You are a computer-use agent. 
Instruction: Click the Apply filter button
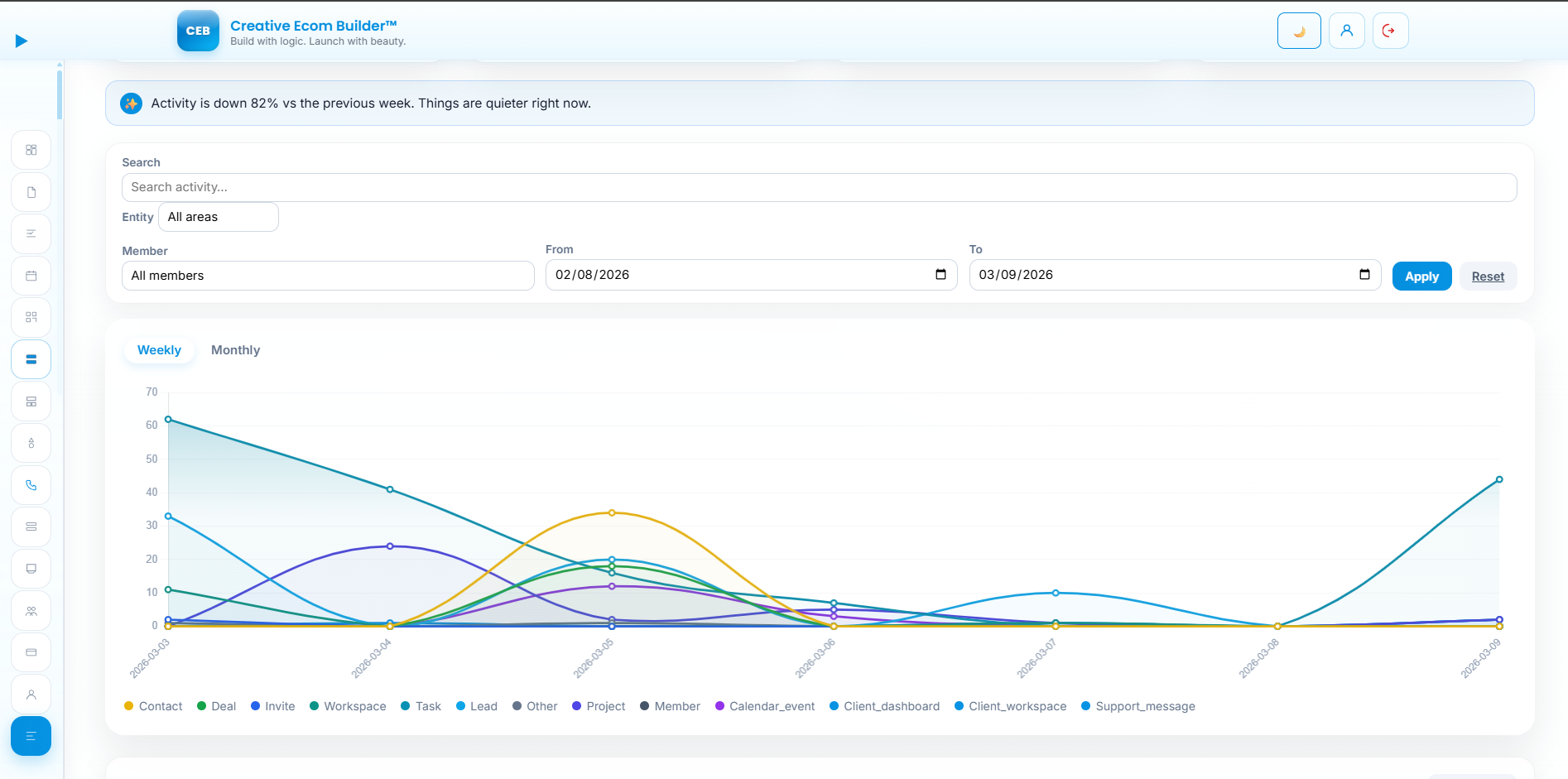[1421, 276]
